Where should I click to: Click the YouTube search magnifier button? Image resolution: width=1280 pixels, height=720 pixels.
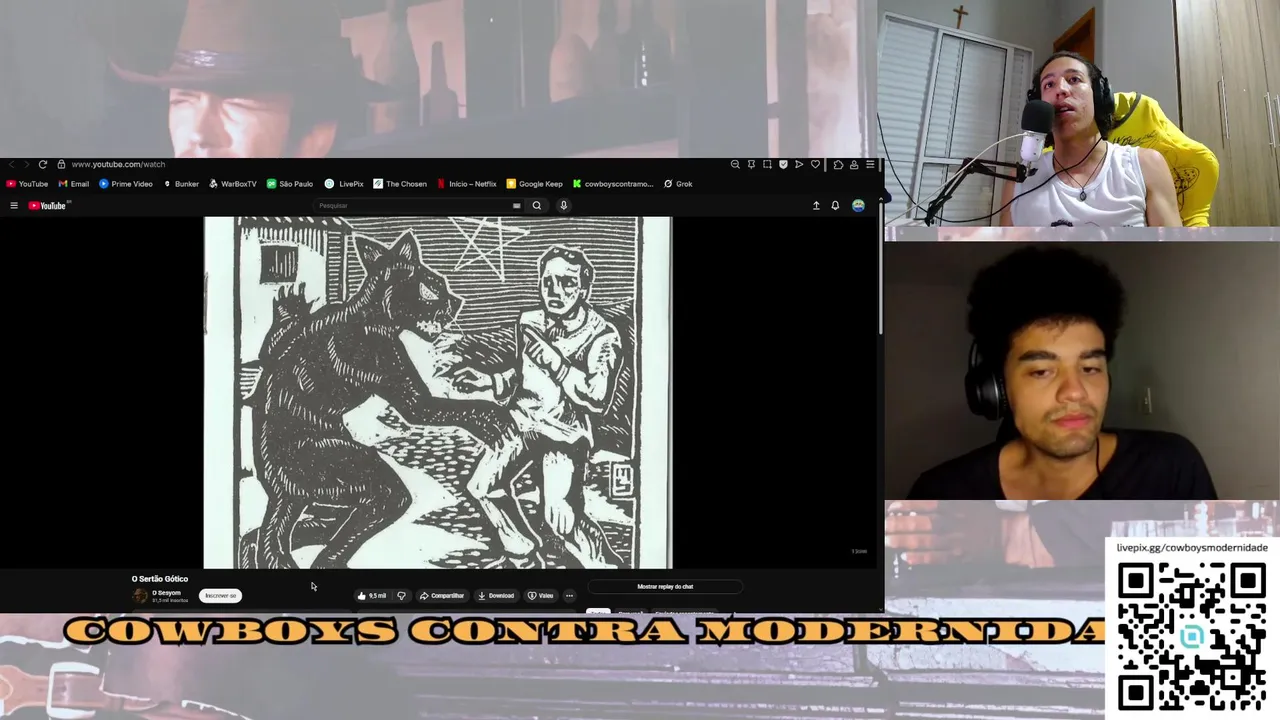coord(537,206)
